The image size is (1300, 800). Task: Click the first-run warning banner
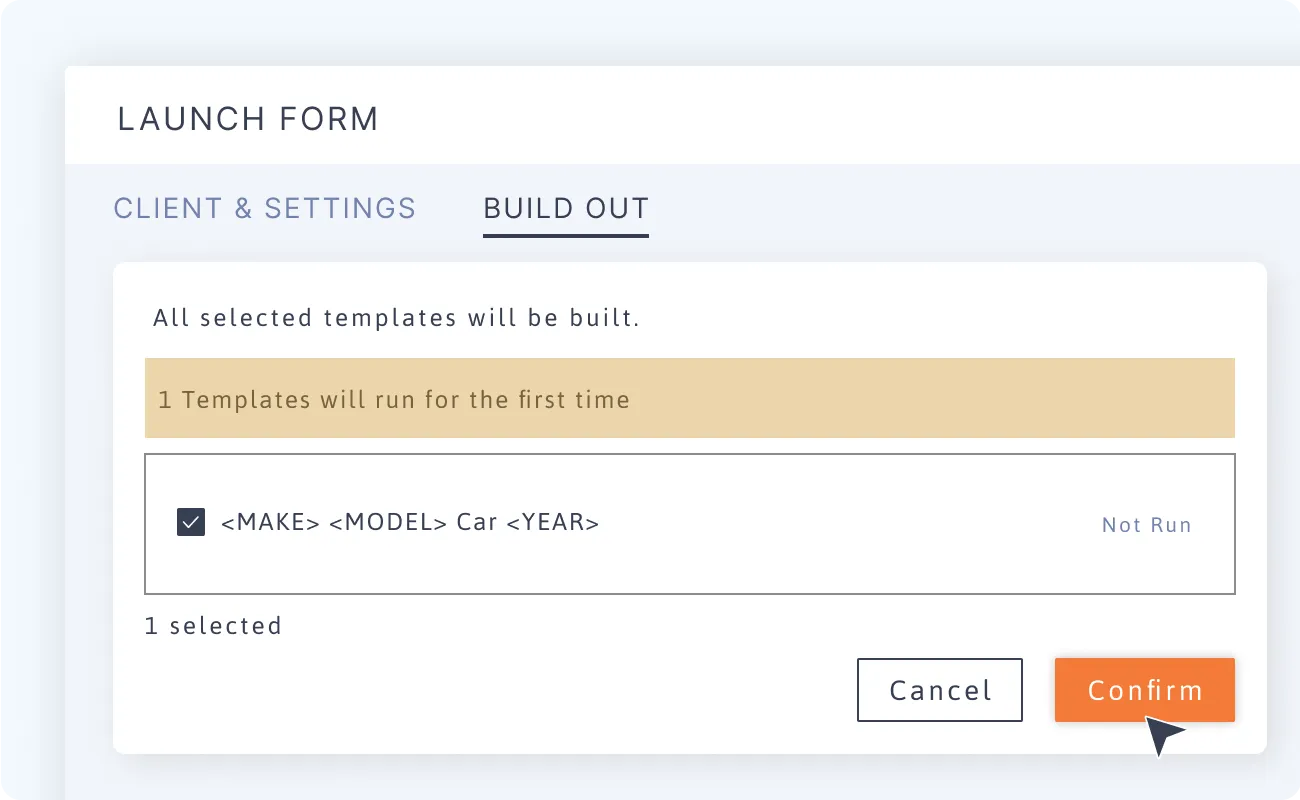tap(690, 398)
